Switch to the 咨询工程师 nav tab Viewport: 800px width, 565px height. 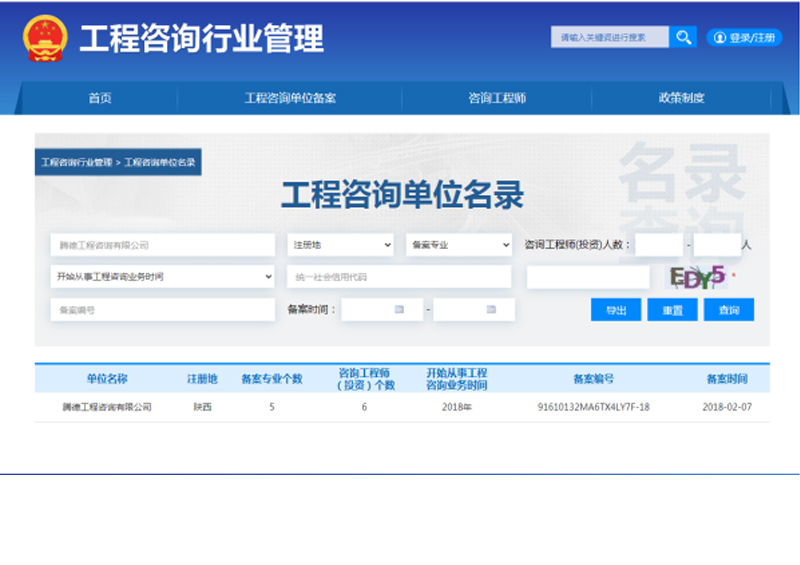pos(497,98)
